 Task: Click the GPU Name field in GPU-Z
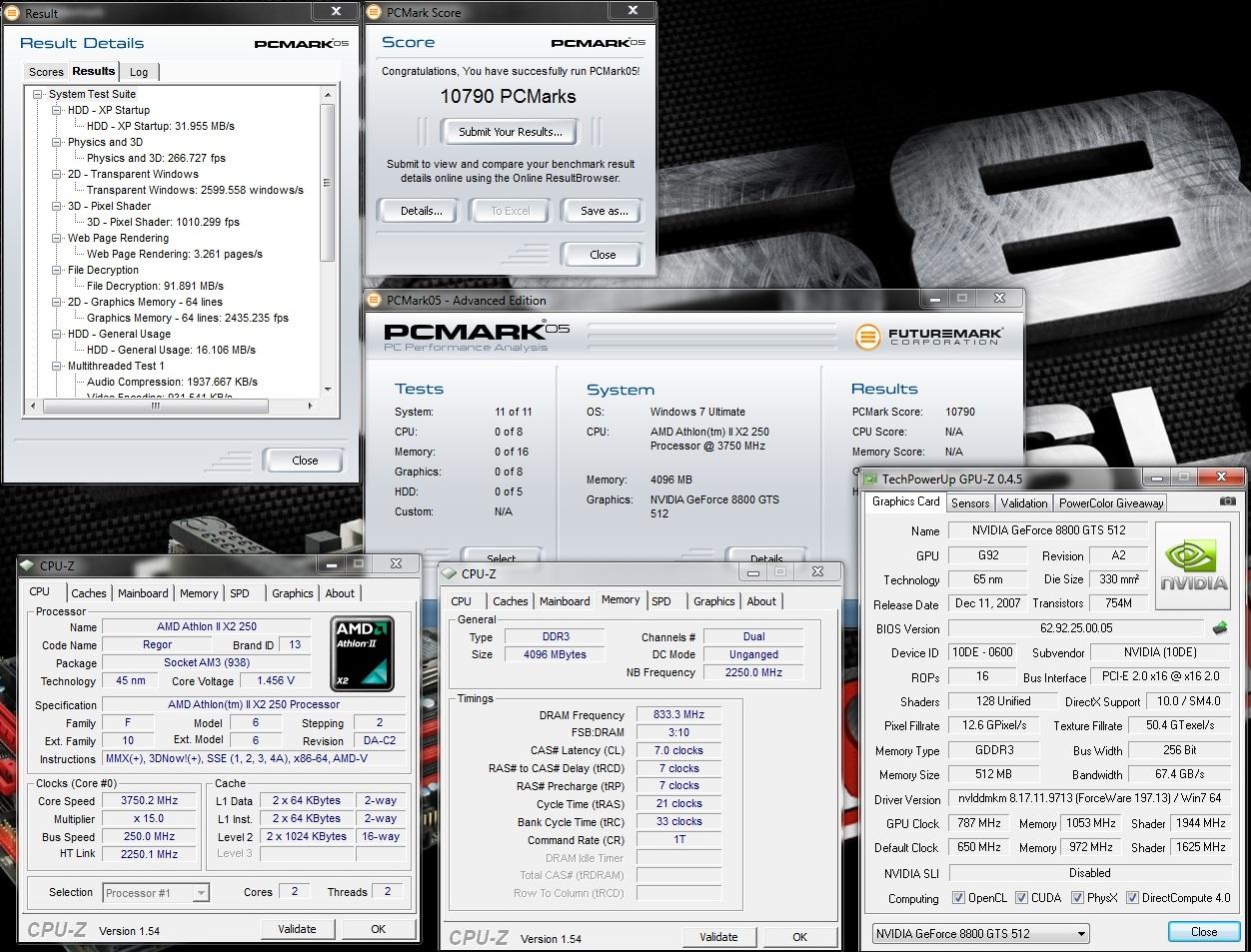click(1046, 530)
